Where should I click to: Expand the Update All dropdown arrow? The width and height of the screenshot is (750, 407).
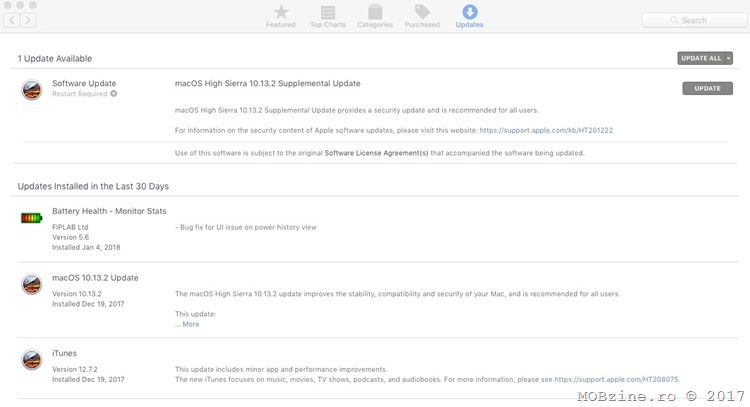click(x=729, y=59)
